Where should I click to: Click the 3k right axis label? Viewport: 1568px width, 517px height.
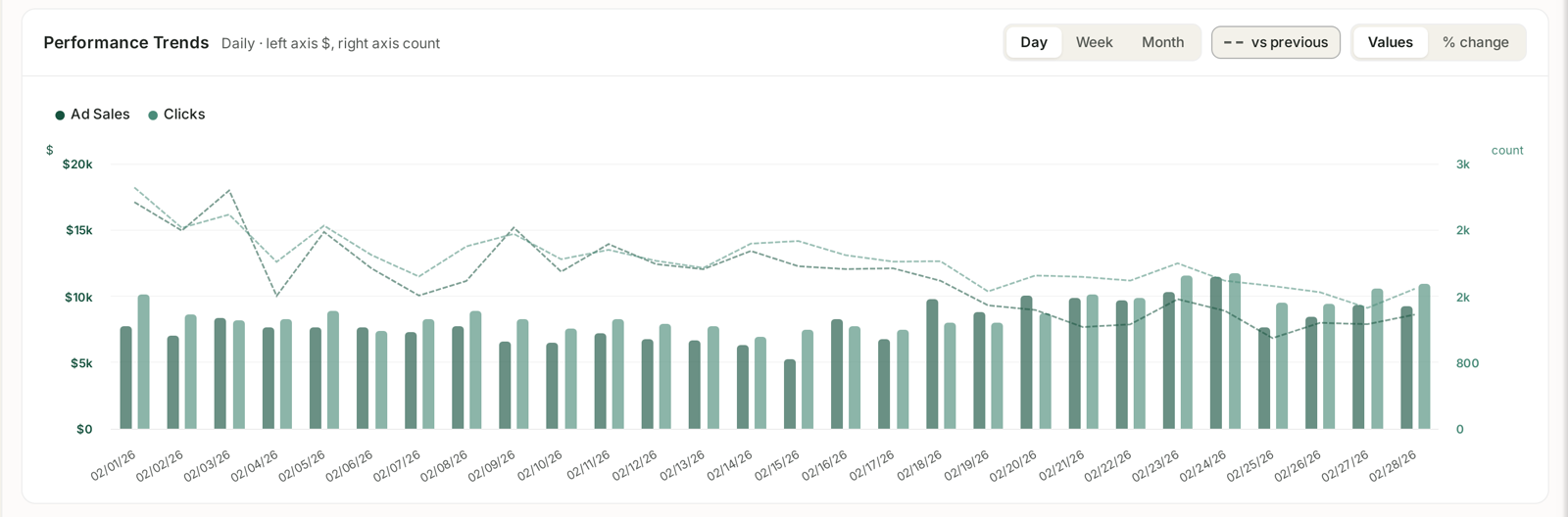1462,164
